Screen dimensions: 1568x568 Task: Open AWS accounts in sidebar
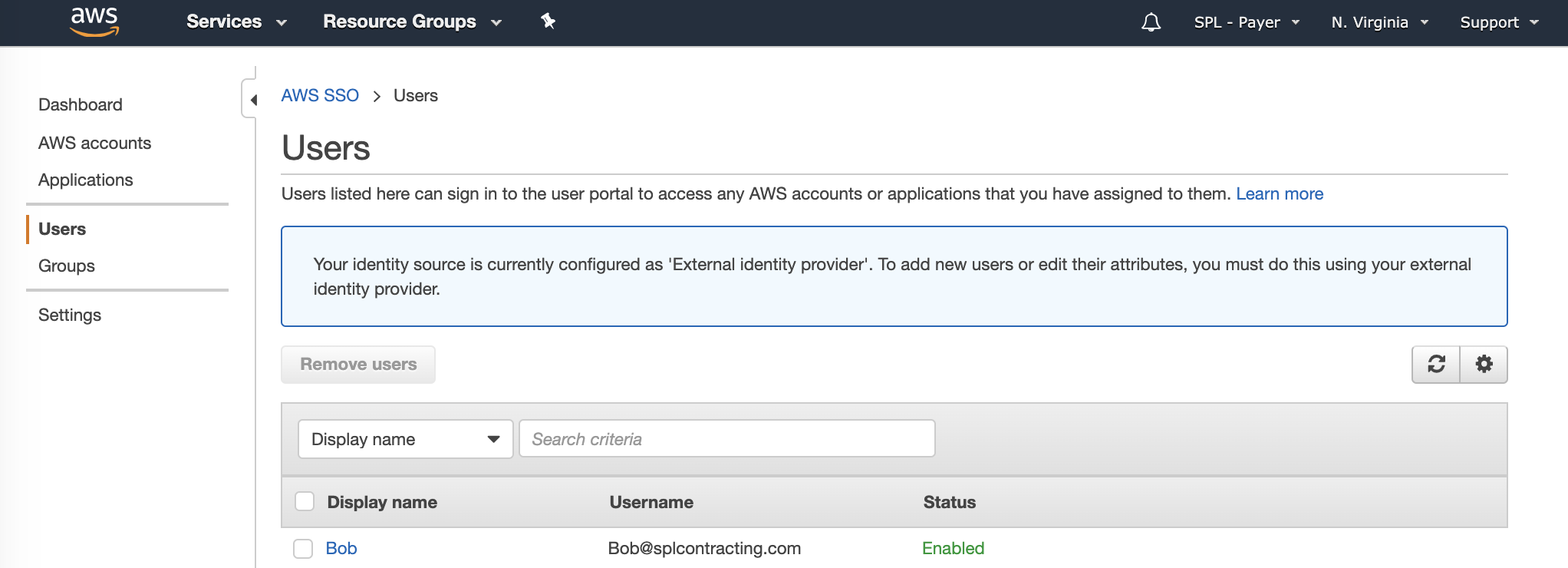pos(94,143)
